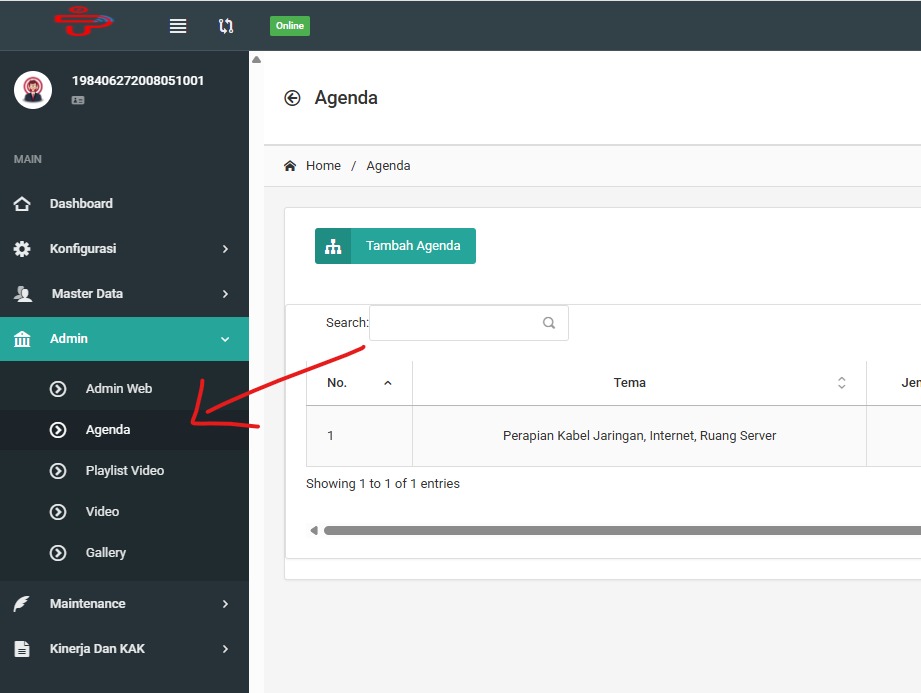
Task: Click the magnifier icon in search box
Action: tap(549, 323)
